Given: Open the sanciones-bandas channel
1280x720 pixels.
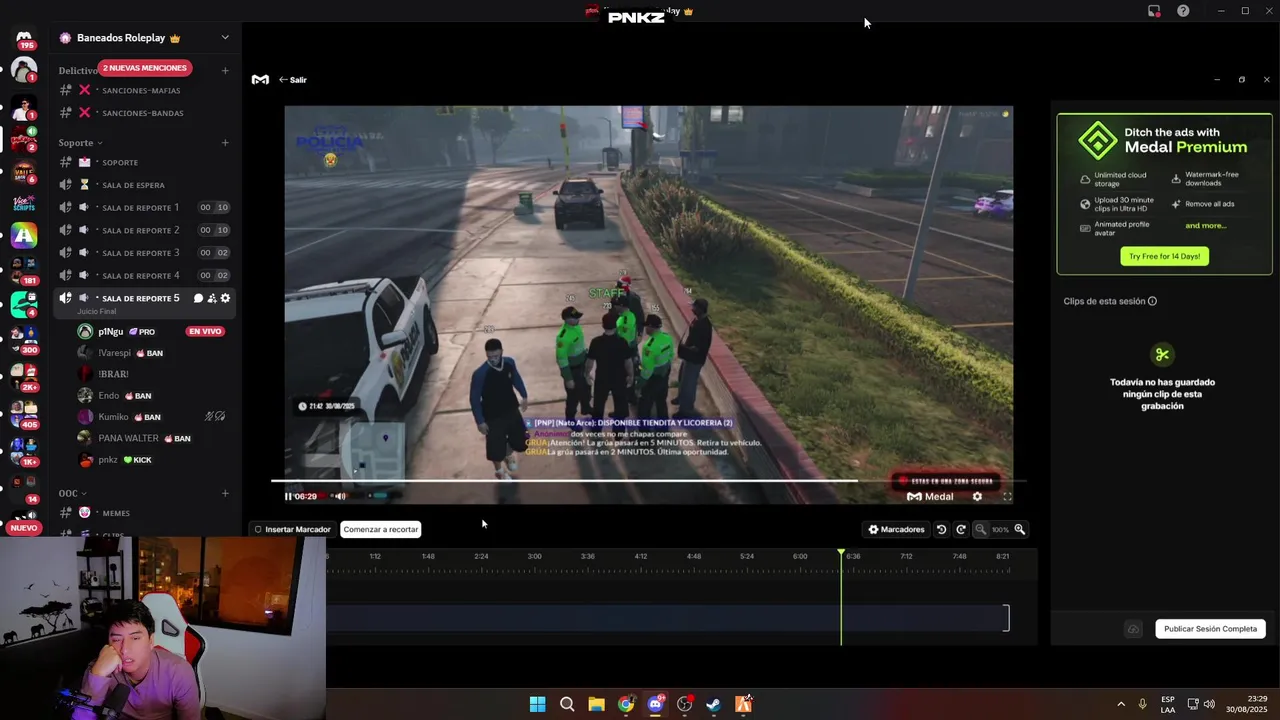Looking at the screenshot, I should coord(143,113).
